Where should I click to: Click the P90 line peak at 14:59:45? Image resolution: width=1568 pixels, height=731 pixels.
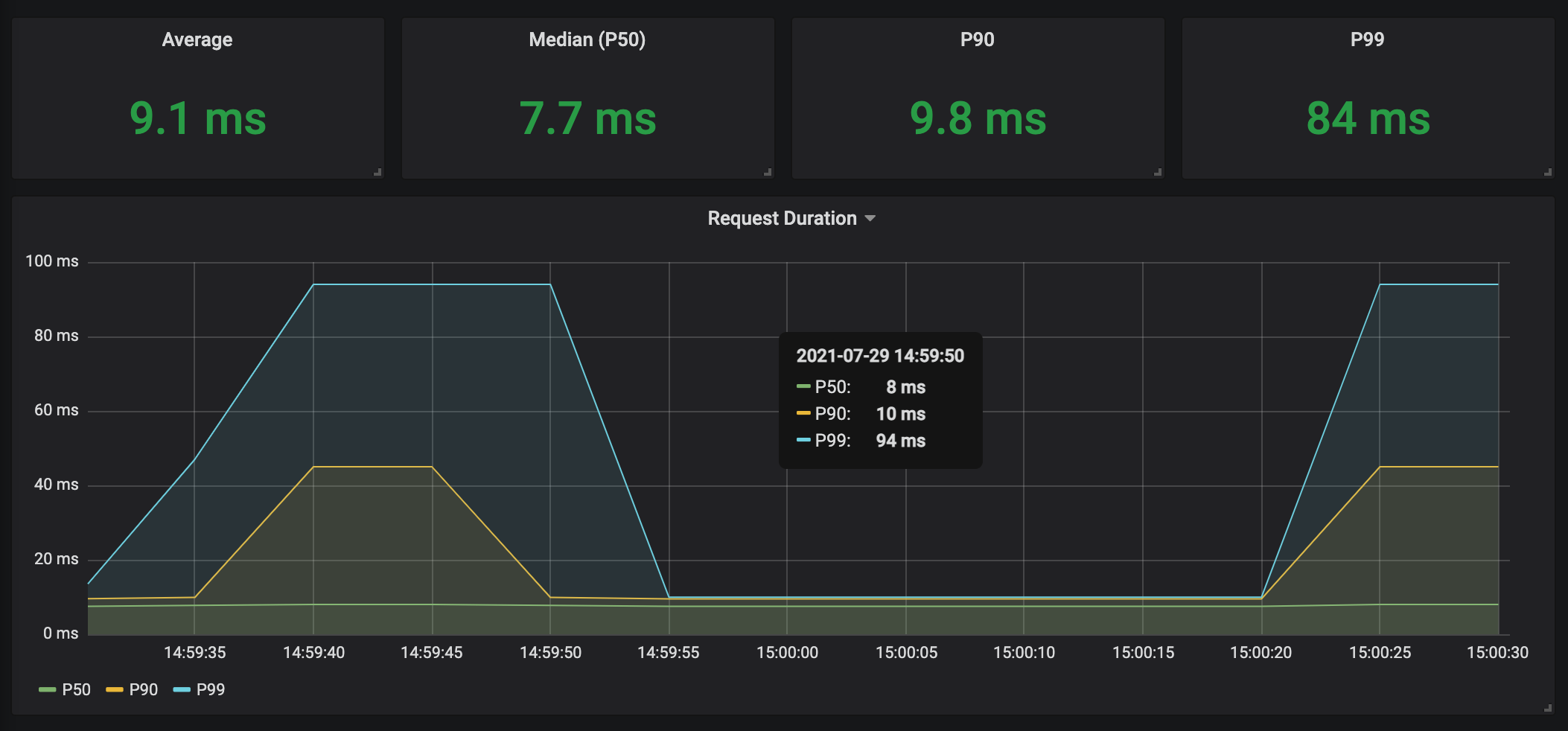(432, 467)
